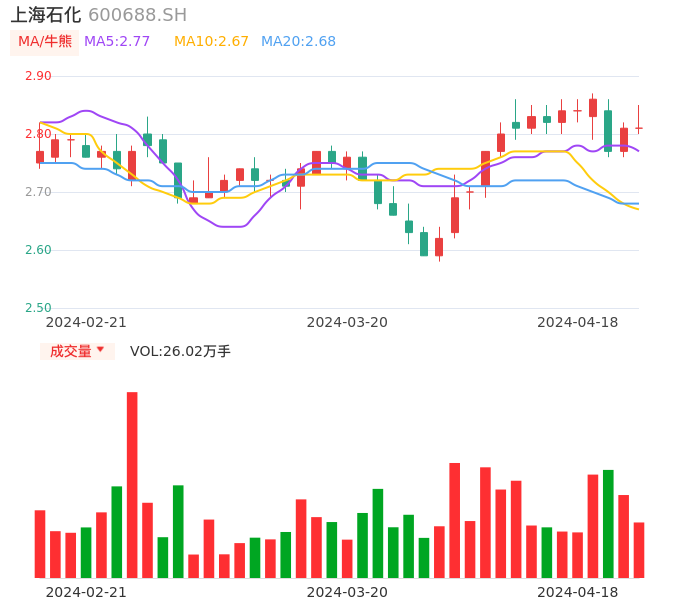Click the MA/牛熊 indicator button
This screenshot has width=686, height=606.
[45, 42]
